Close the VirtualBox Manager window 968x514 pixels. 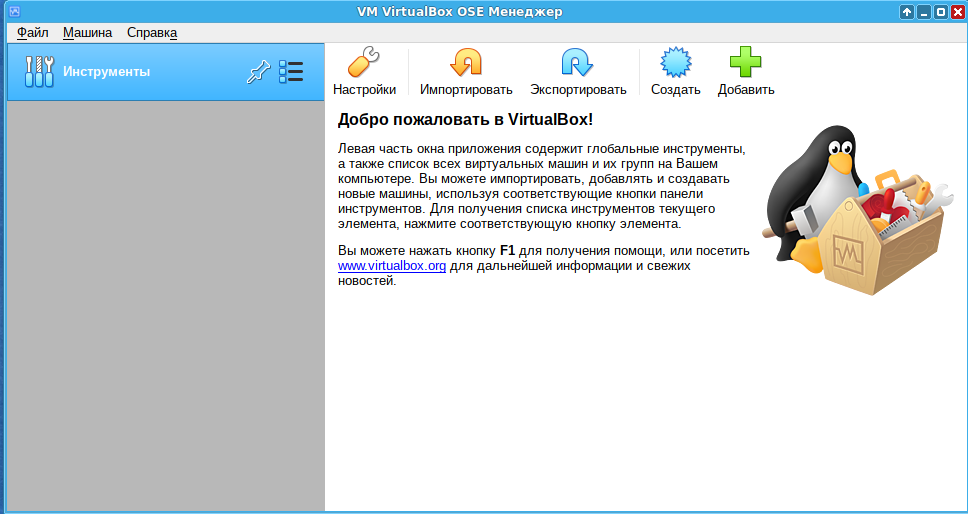coord(957,12)
